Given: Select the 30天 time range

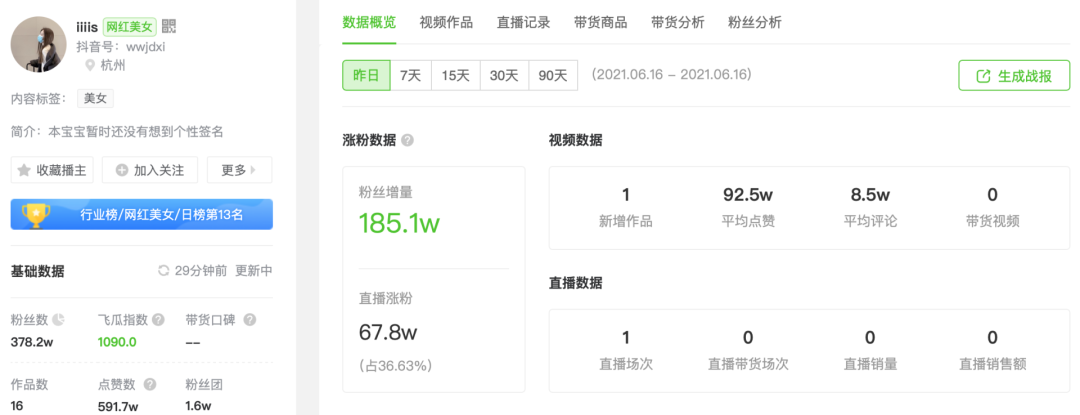Looking at the screenshot, I should point(504,75).
